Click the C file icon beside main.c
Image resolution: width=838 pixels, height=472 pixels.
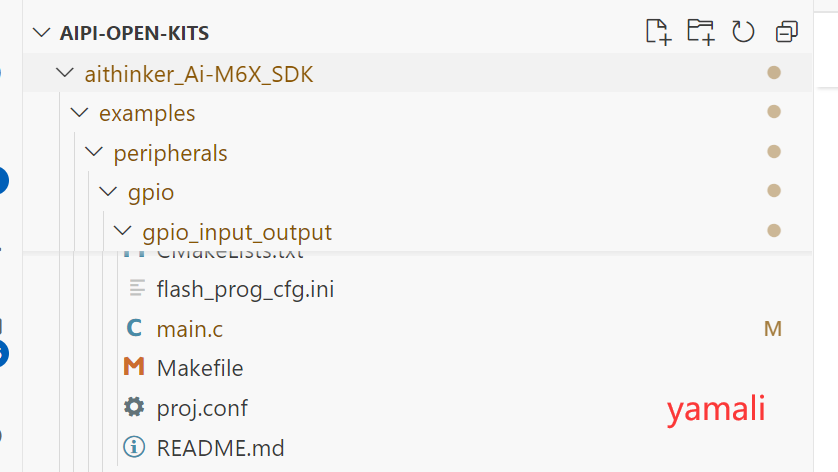pos(134,328)
